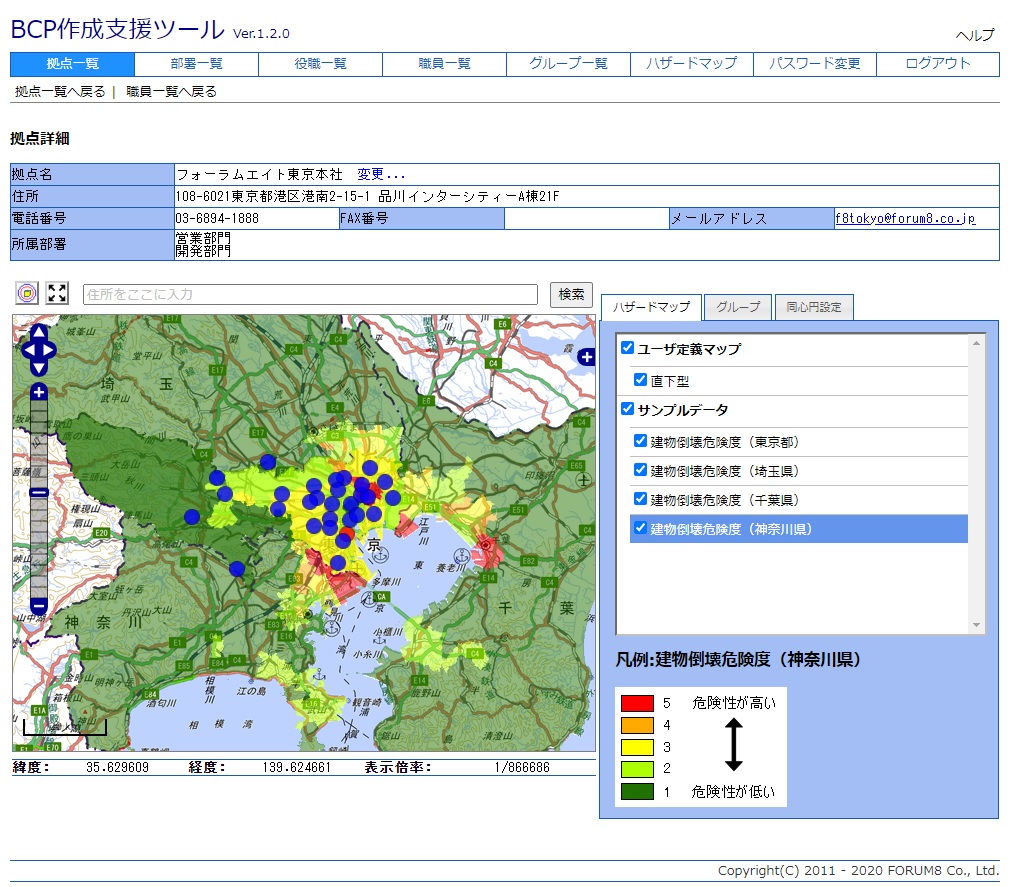Image resolution: width=1016 pixels, height=887 pixels.
Task: Zoom out using the bottom minus button
Action: [x=39, y=605]
